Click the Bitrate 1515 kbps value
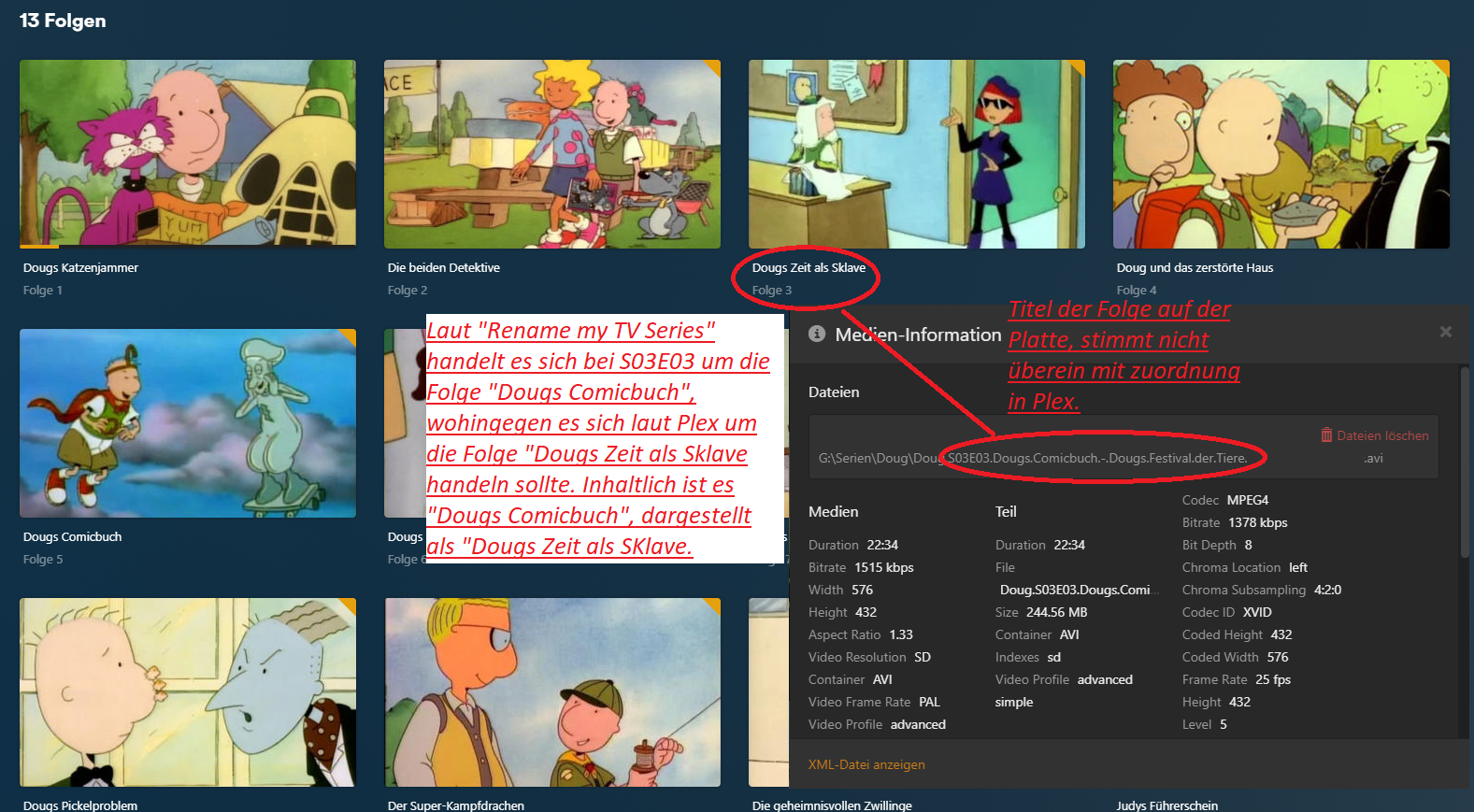The height and width of the screenshot is (812, 1474). 884,567
